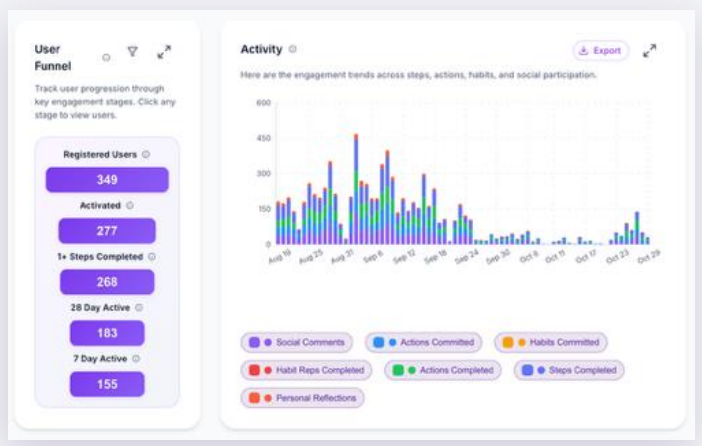702x446 pixels.
Task: Toggle the Personal Reflections legend series
Action: click(x=302, y=398)
